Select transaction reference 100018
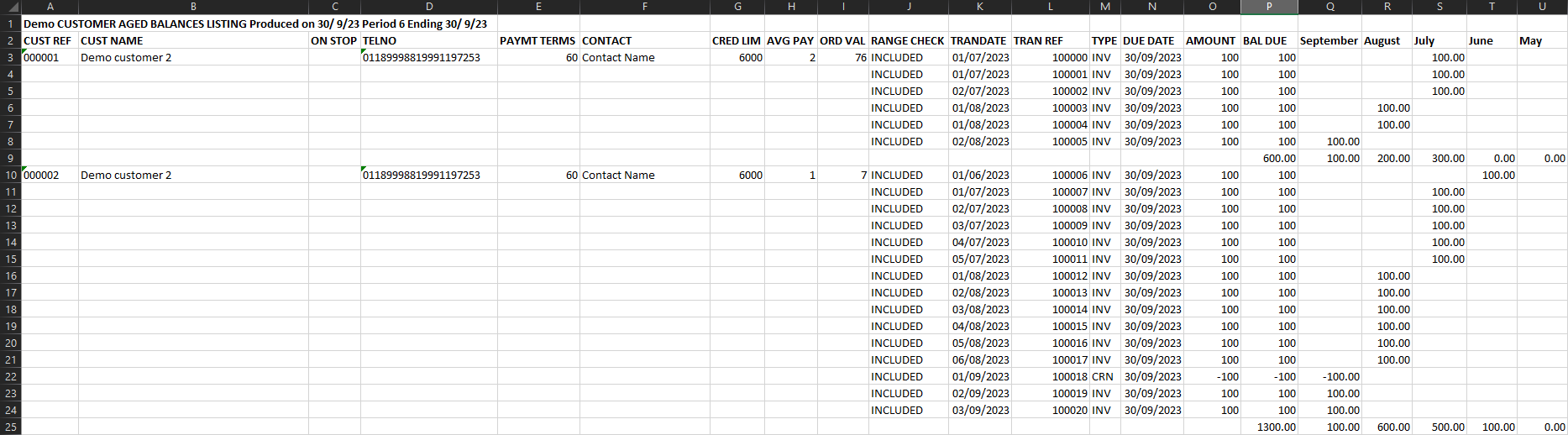 click(x=1069, y=376)
